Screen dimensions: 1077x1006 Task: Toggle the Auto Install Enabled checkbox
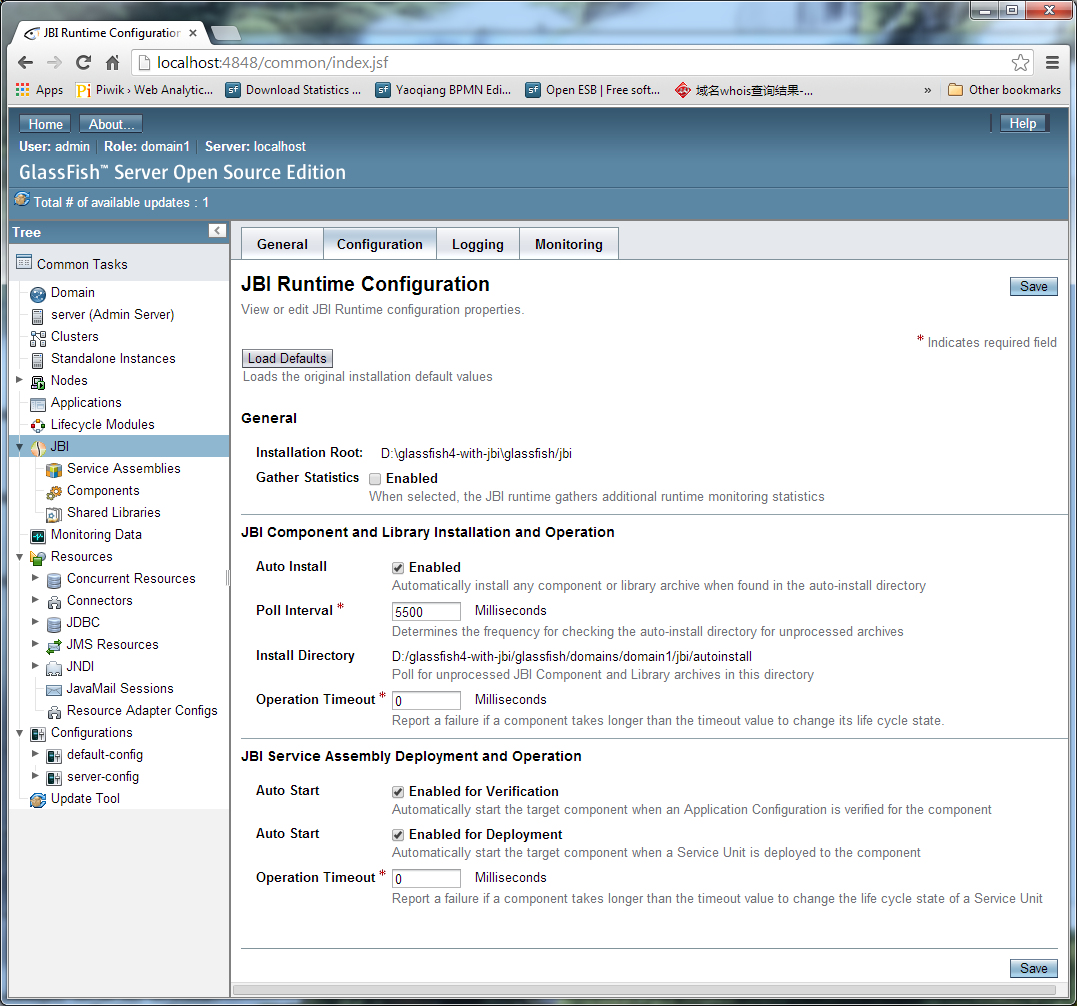pos(398,568)
